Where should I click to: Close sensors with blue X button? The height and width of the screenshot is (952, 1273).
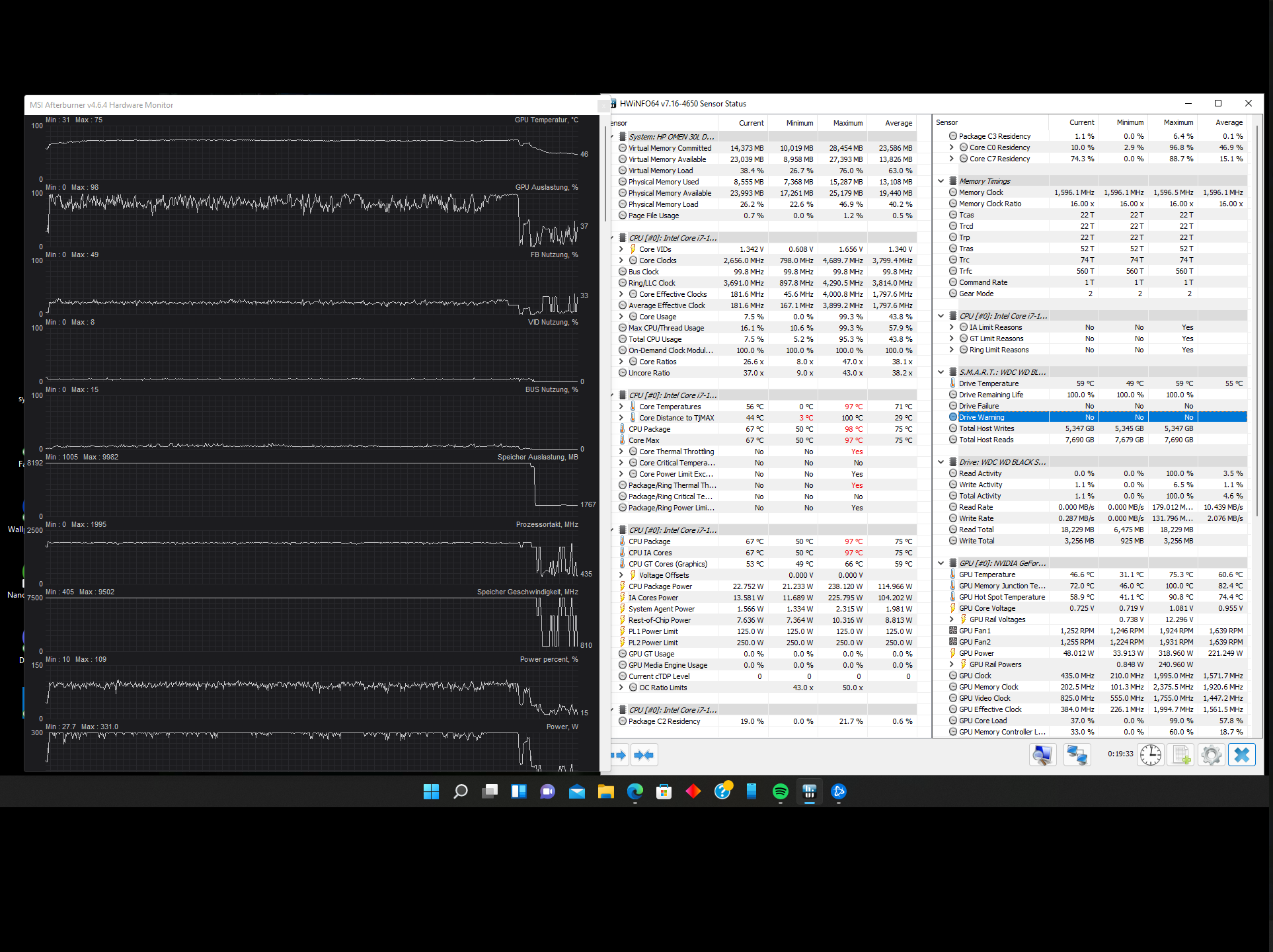coord(1242,754)
